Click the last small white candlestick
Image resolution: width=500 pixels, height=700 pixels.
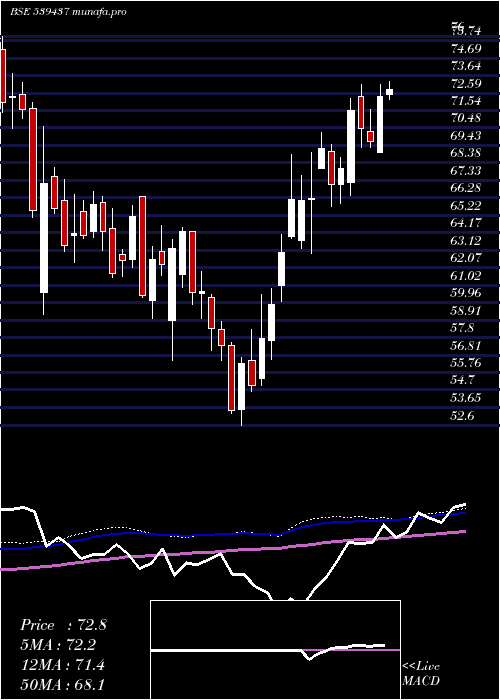(x=389, y=92)
